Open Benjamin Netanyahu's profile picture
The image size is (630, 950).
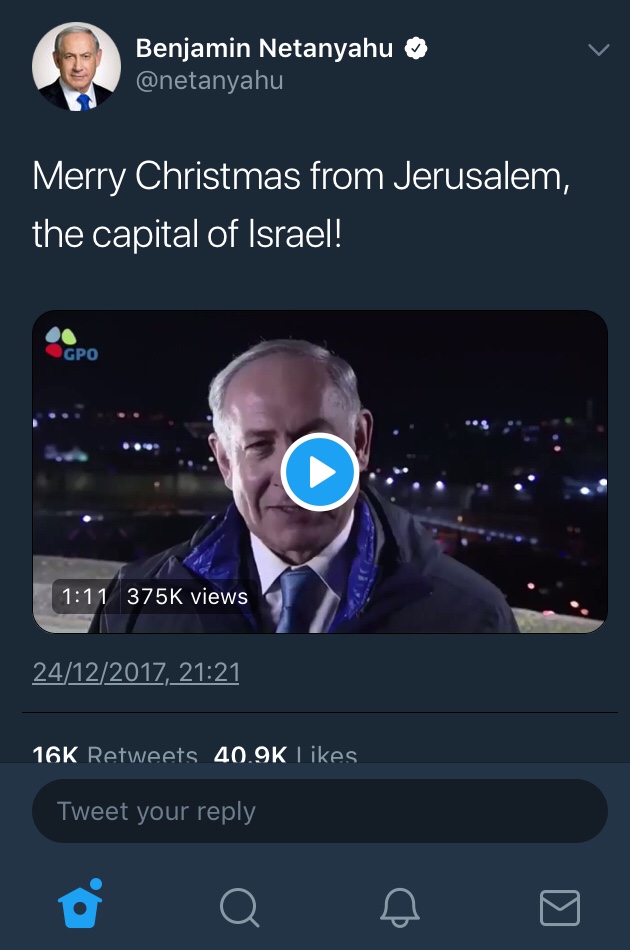tap(77, 66)
